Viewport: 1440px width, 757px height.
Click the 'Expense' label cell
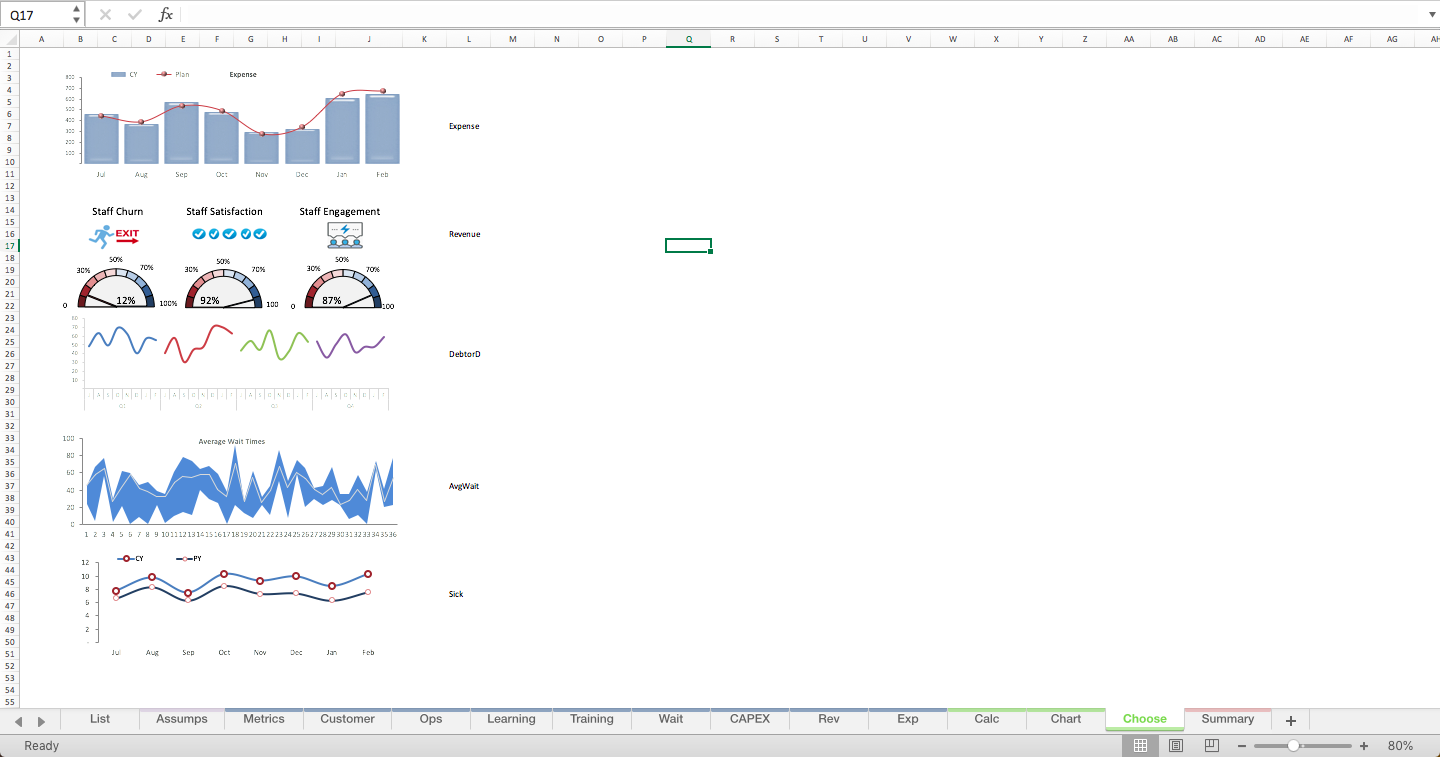pyautogui.click(x=464, y=126)
